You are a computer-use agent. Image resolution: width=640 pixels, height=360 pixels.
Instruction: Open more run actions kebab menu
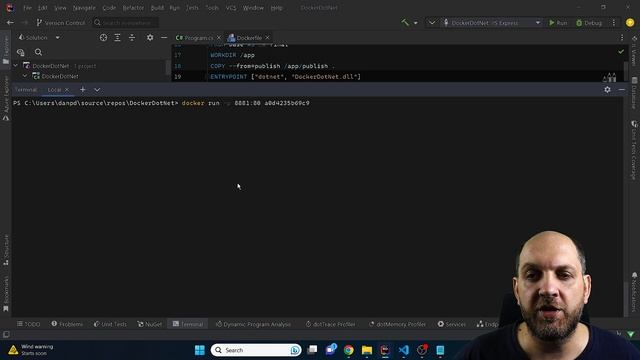point(613,23)
